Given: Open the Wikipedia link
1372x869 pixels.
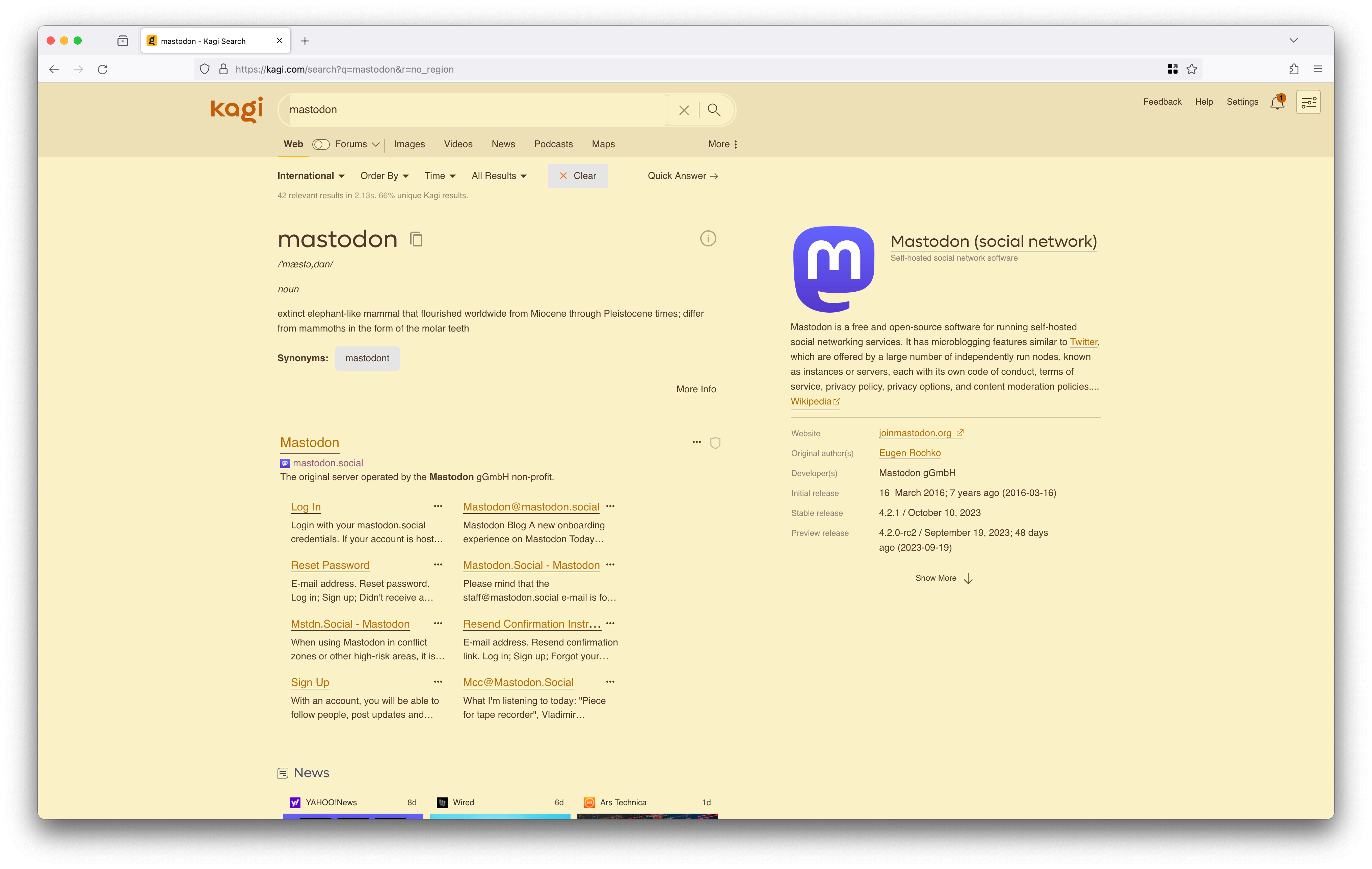Looking at the screenshot, I should pos(815,402).
